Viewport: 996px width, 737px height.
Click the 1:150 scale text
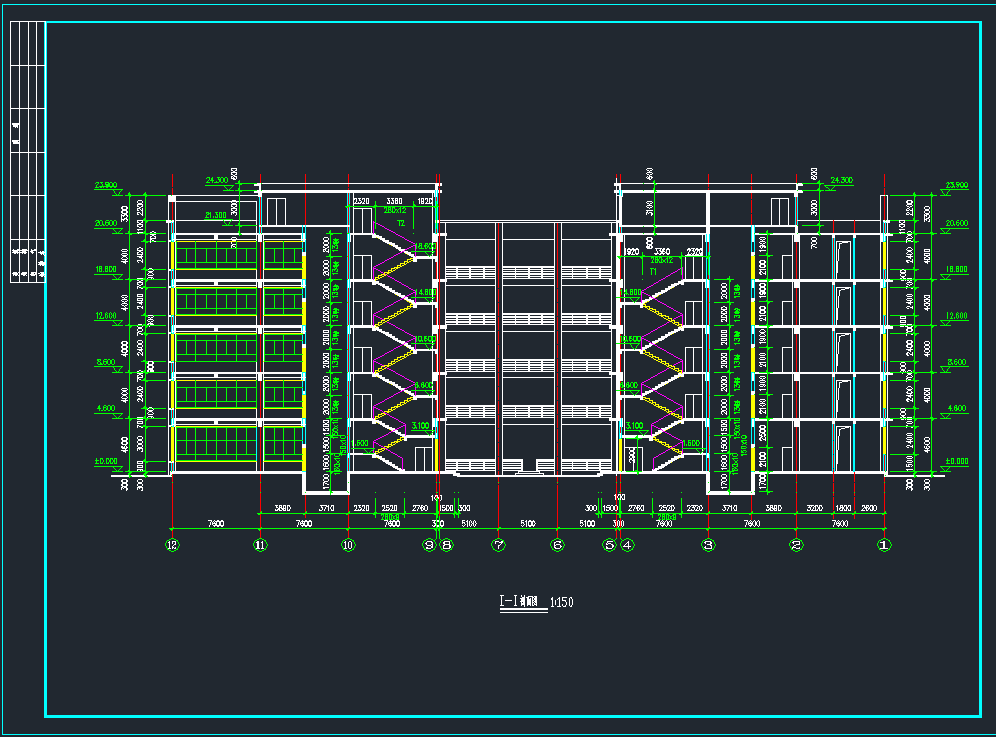561,602
